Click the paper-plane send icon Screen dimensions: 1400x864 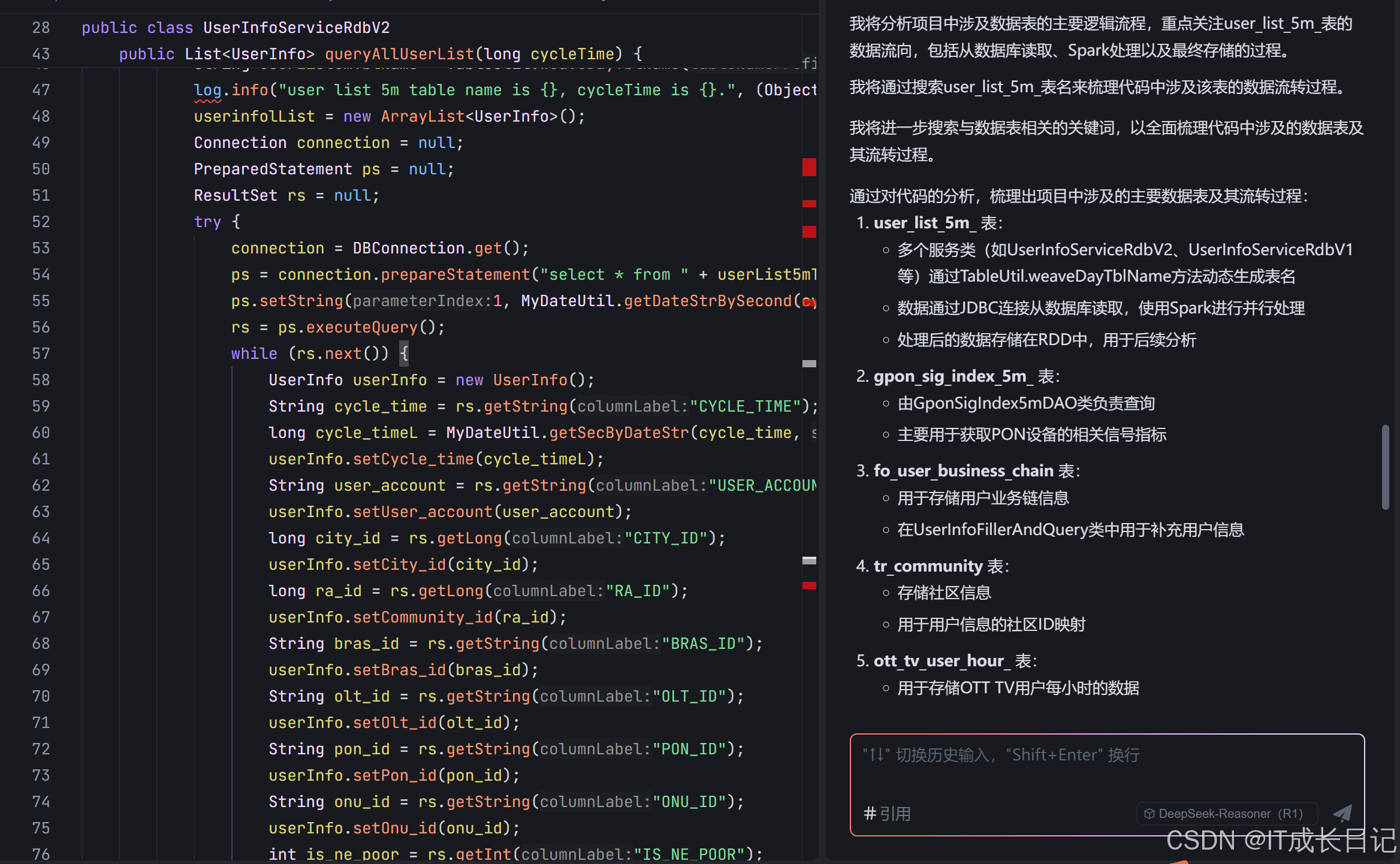tap(1342, 812)
